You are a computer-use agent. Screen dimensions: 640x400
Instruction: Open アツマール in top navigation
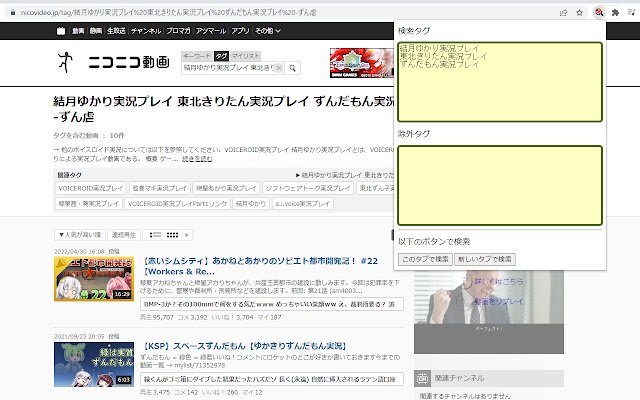point(211,31)
